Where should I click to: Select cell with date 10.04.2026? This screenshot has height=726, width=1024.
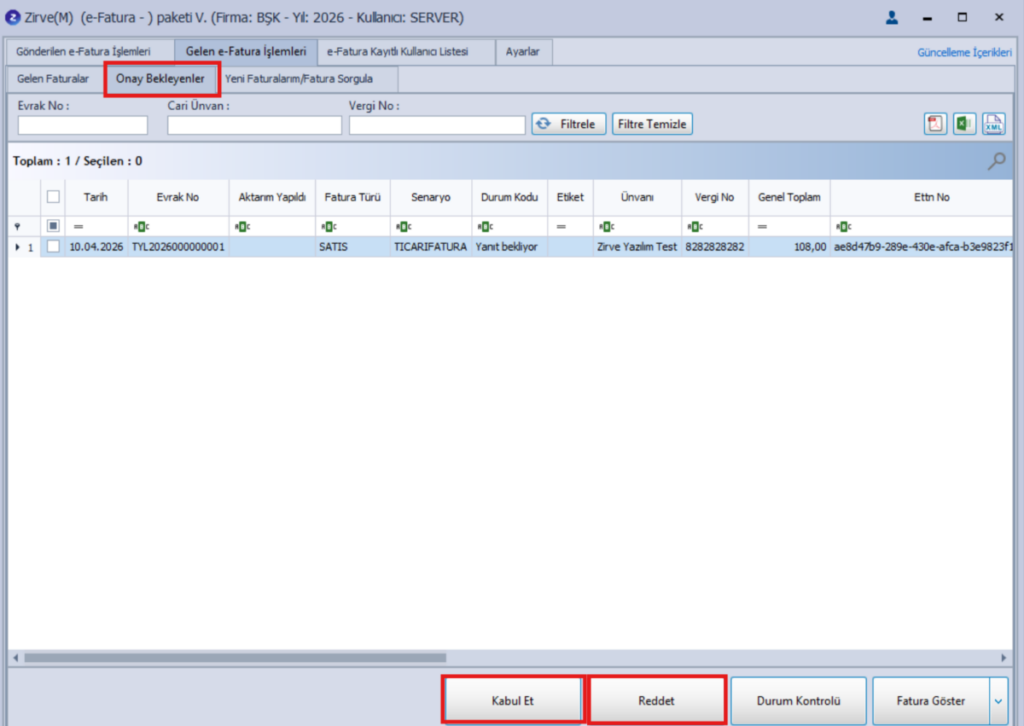coord(97,247)
